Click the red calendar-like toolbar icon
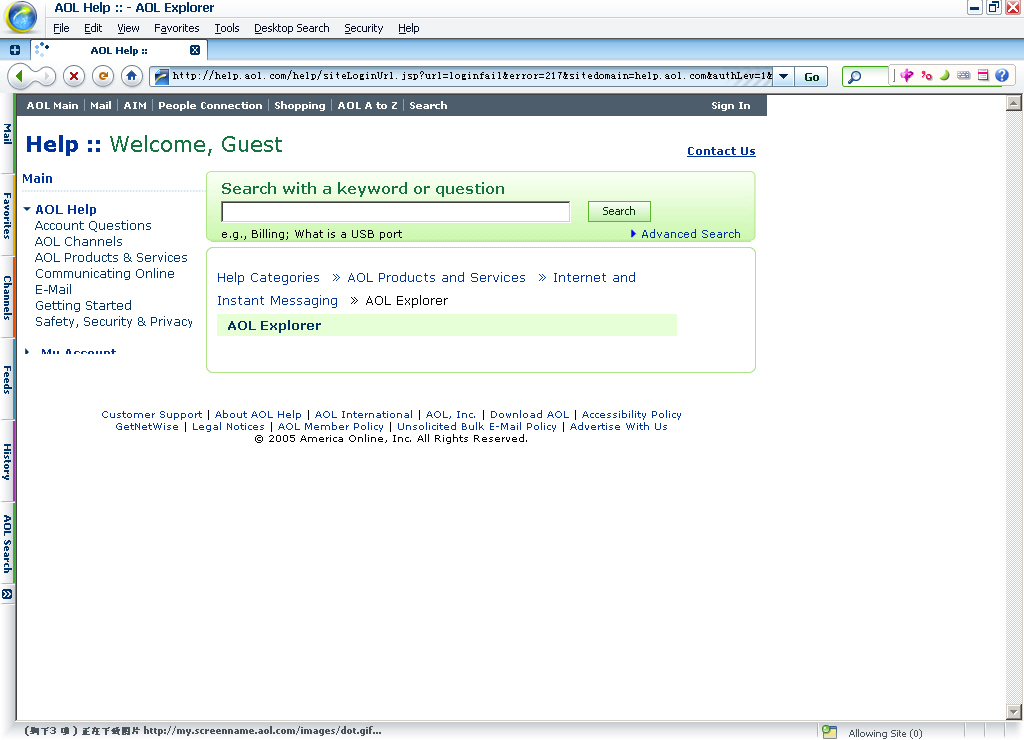Viewport: 1024px width, 740px height. coord(983,76)
